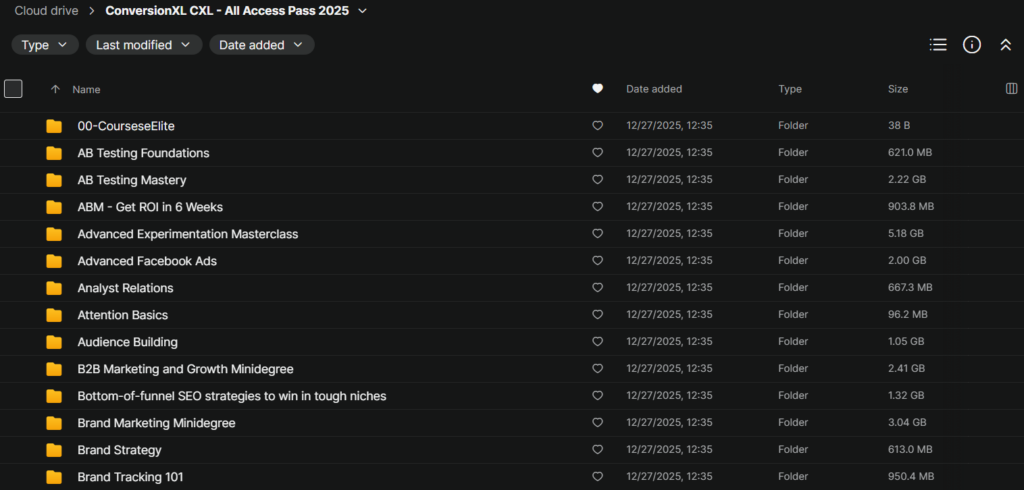Favorite the Attention Basics folder
1024x490 pixels.
[x=598, y=315]
